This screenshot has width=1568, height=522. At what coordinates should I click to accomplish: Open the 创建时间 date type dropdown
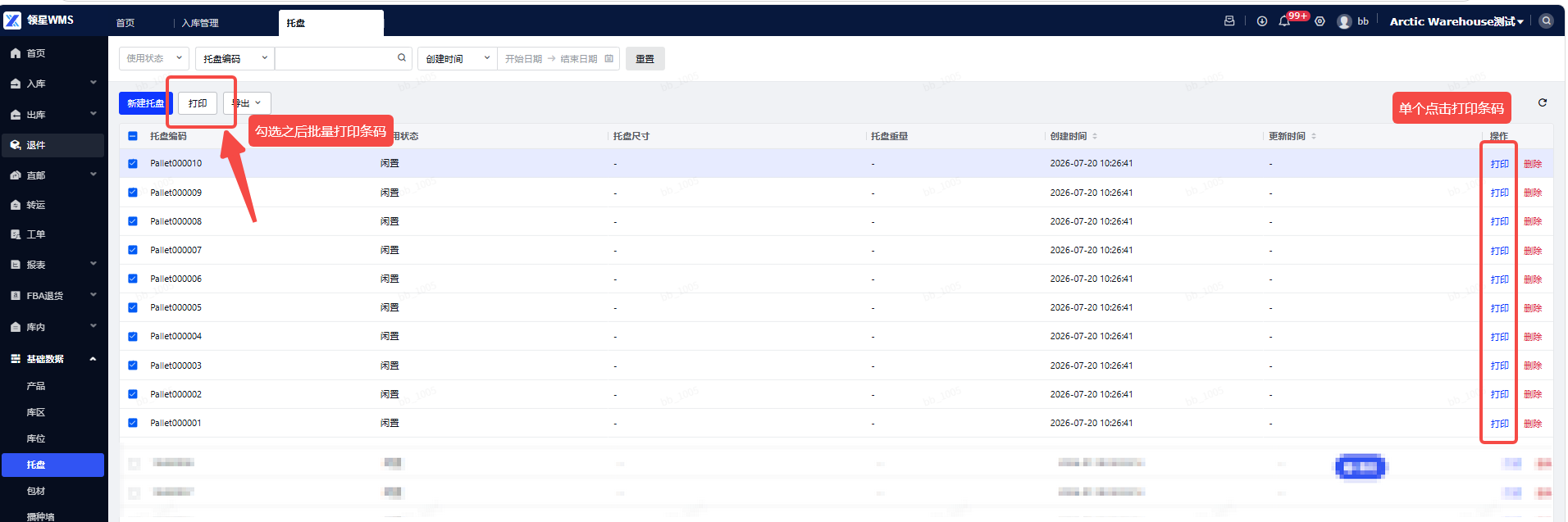(x=458, y=58)
